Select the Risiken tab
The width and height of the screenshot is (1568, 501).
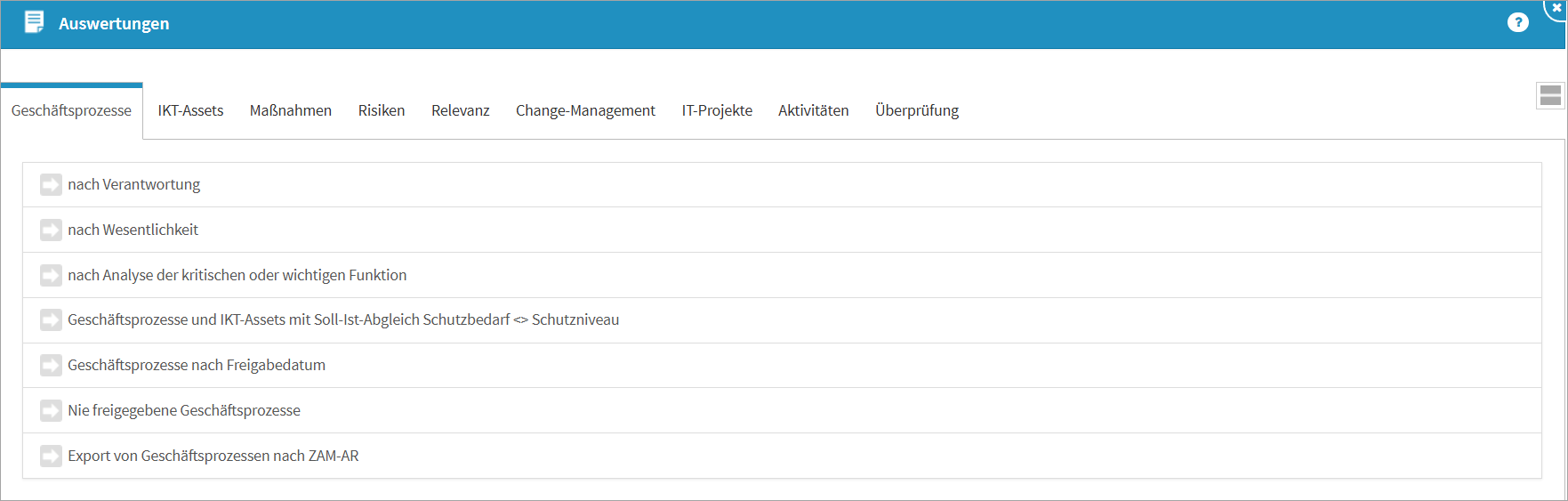tap(382, 111)
